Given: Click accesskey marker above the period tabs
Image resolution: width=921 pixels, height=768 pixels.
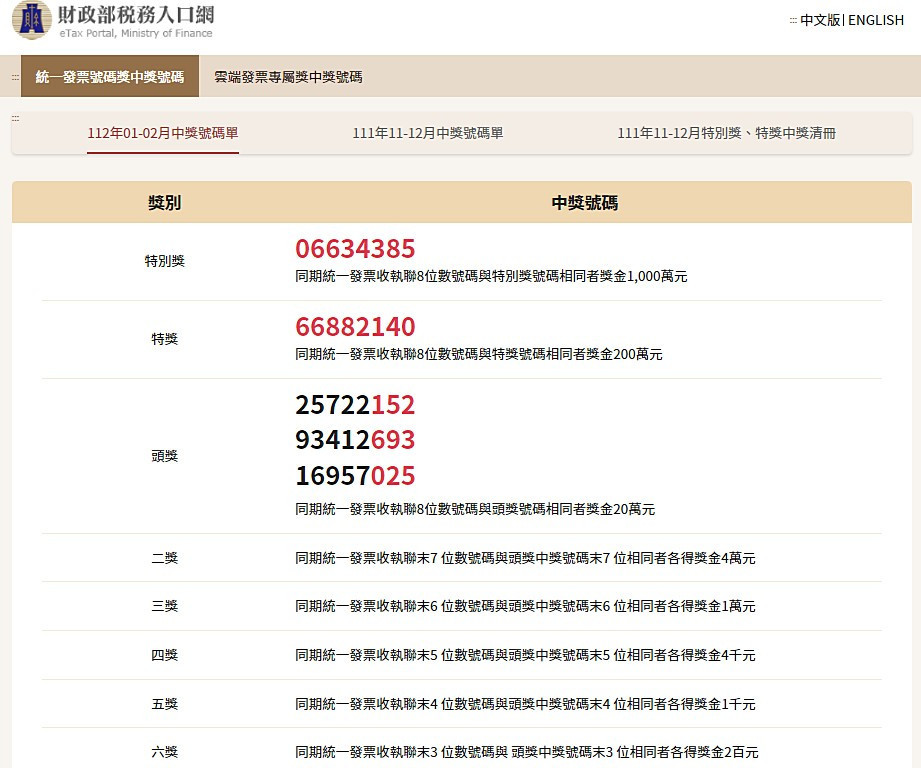Looking at the screenshot, I should (x=15, y=118).
